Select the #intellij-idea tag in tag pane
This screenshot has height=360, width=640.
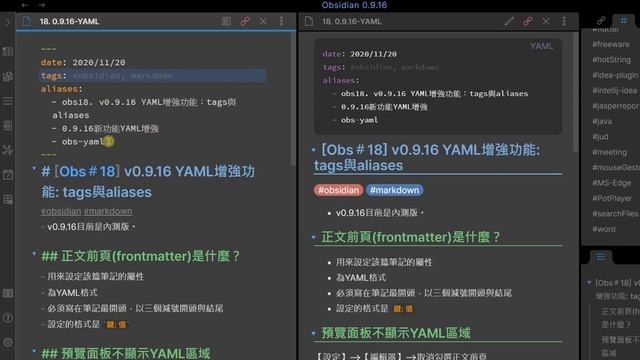tap(615, 91)
